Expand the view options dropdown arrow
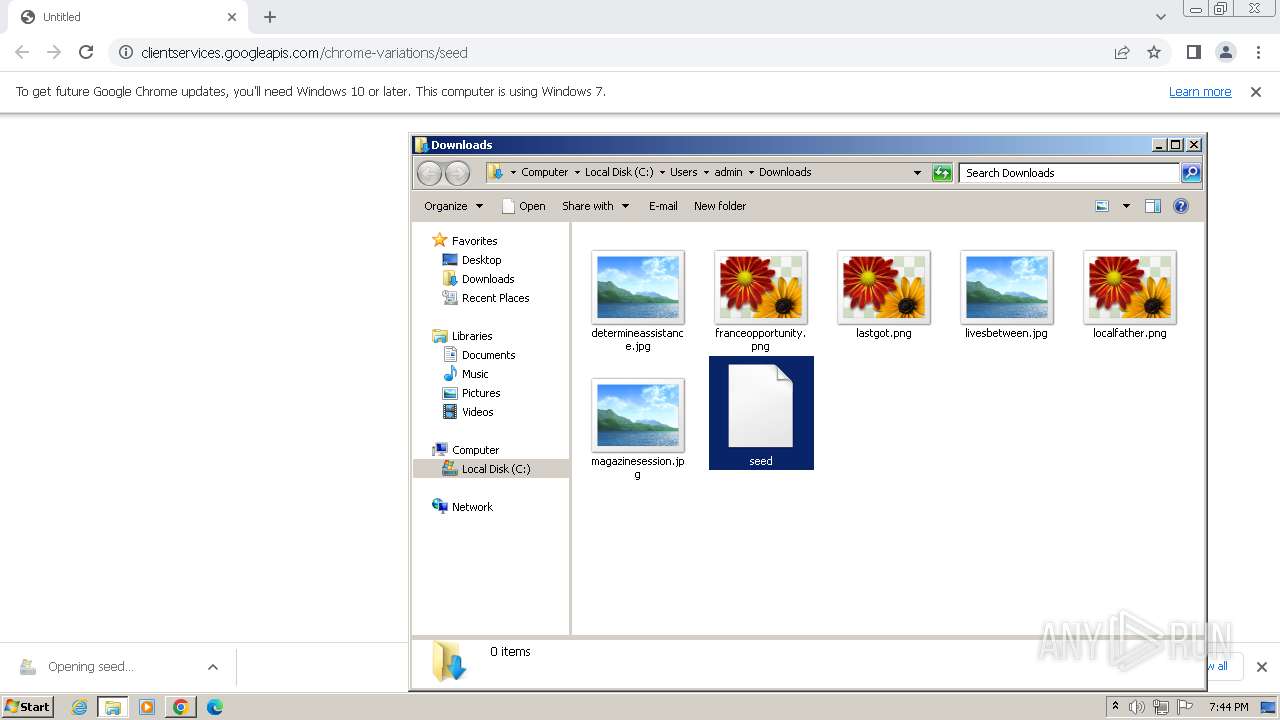 pyautogui.click(x=1126, y=206)
